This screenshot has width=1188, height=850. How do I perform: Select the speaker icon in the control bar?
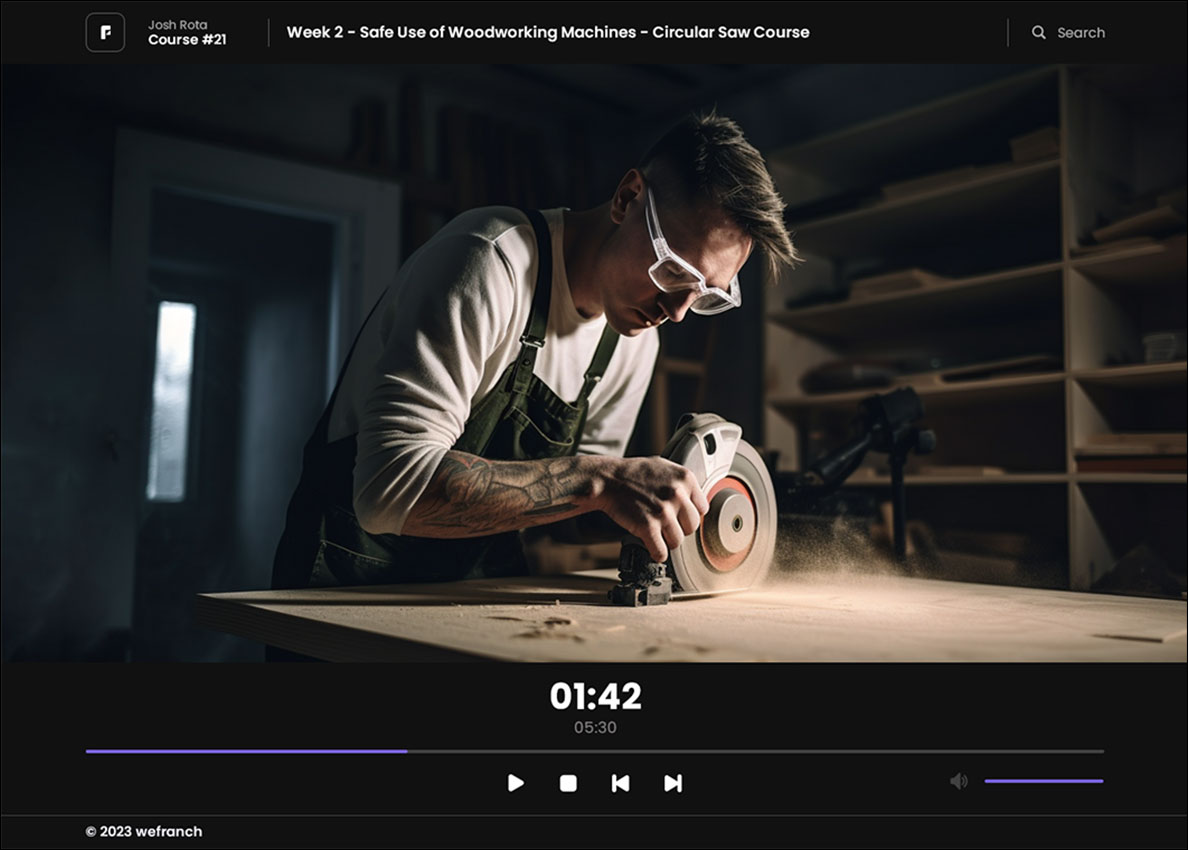click(x=958, y=779)
